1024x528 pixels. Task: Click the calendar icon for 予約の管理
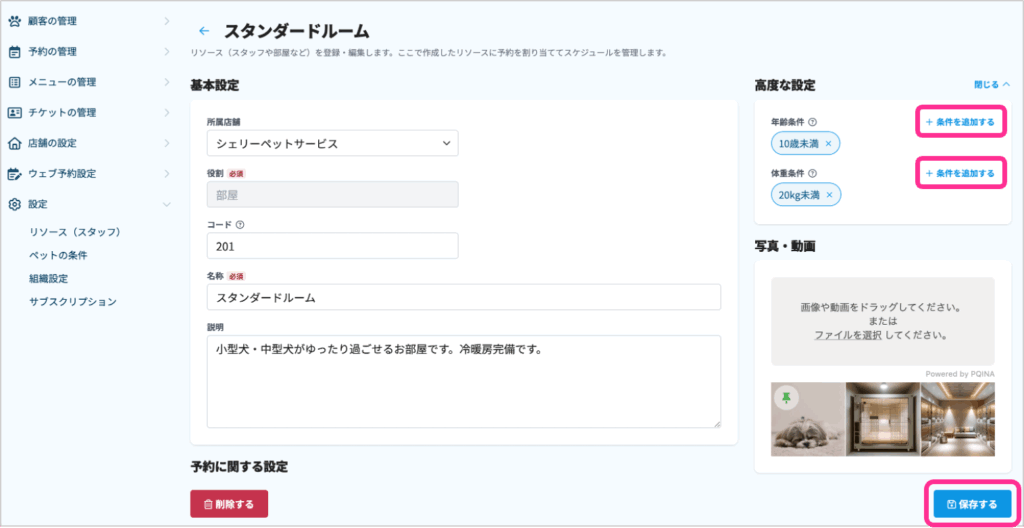coord(14,52)
